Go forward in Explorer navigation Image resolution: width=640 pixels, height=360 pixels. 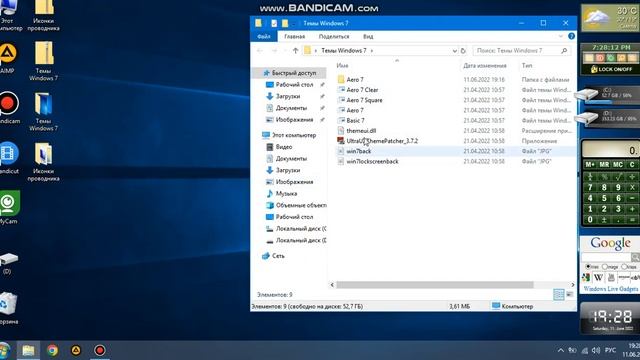coord(274,51)
